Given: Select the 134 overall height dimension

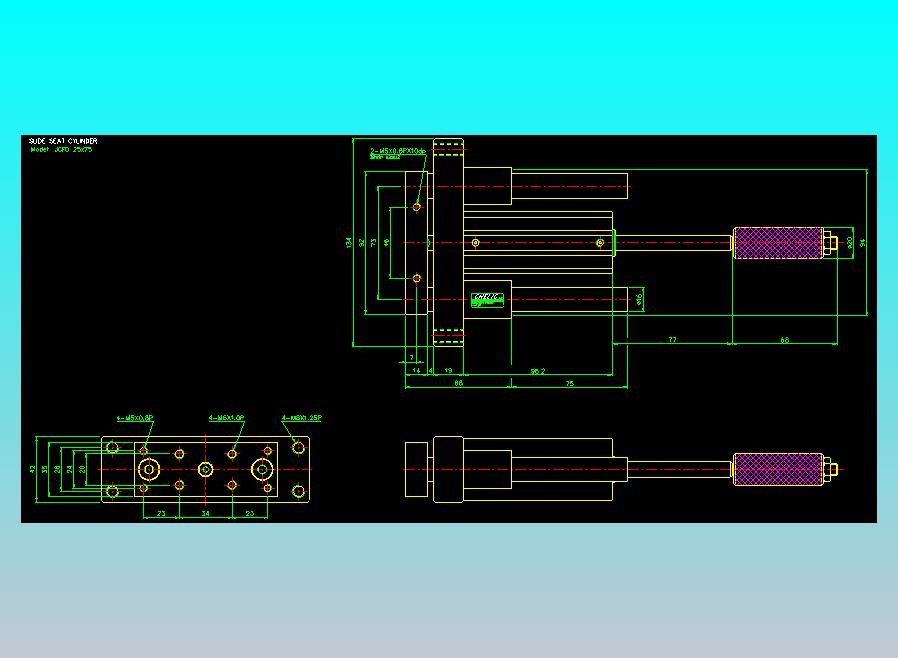Looking at the screenshot, I should (349, 243).
